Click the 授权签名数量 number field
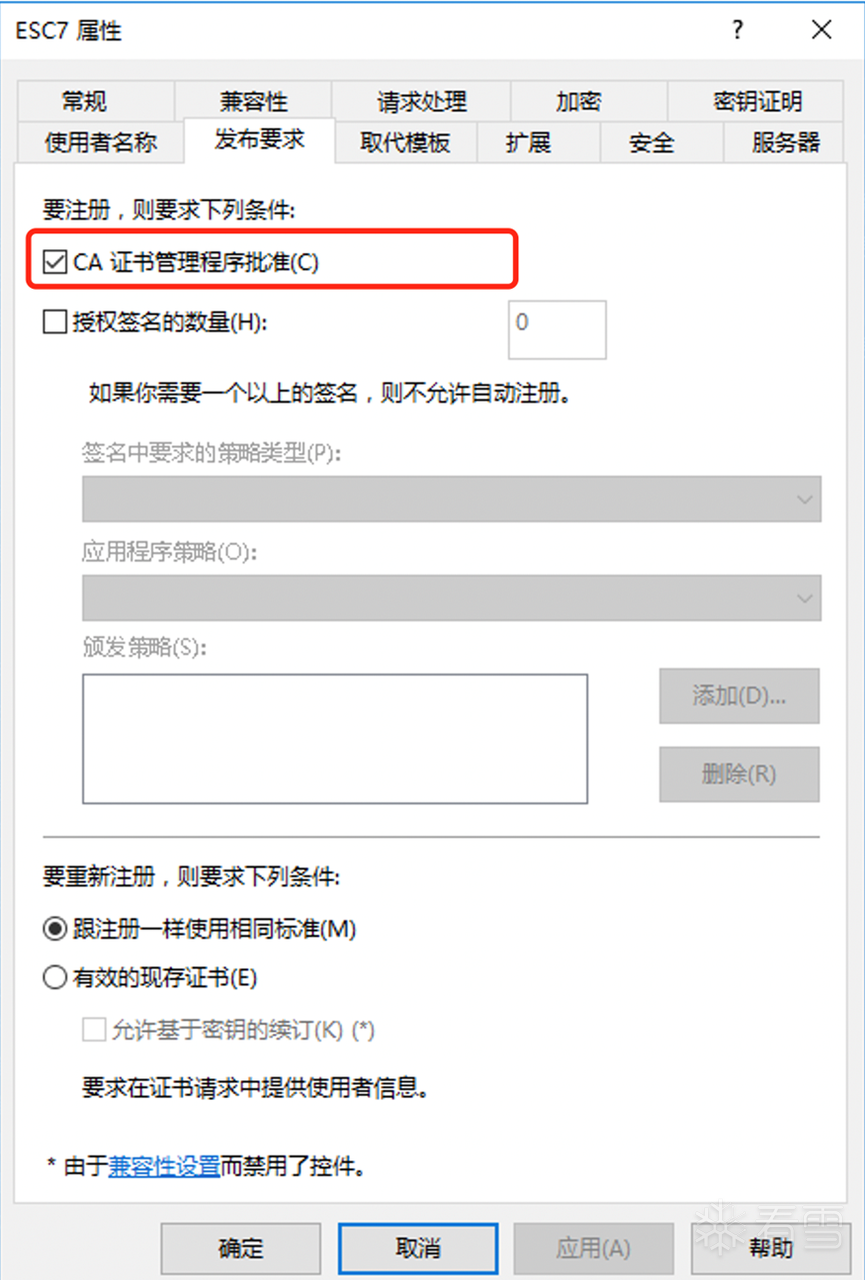The image size is (865, 1280). (556, 329)
